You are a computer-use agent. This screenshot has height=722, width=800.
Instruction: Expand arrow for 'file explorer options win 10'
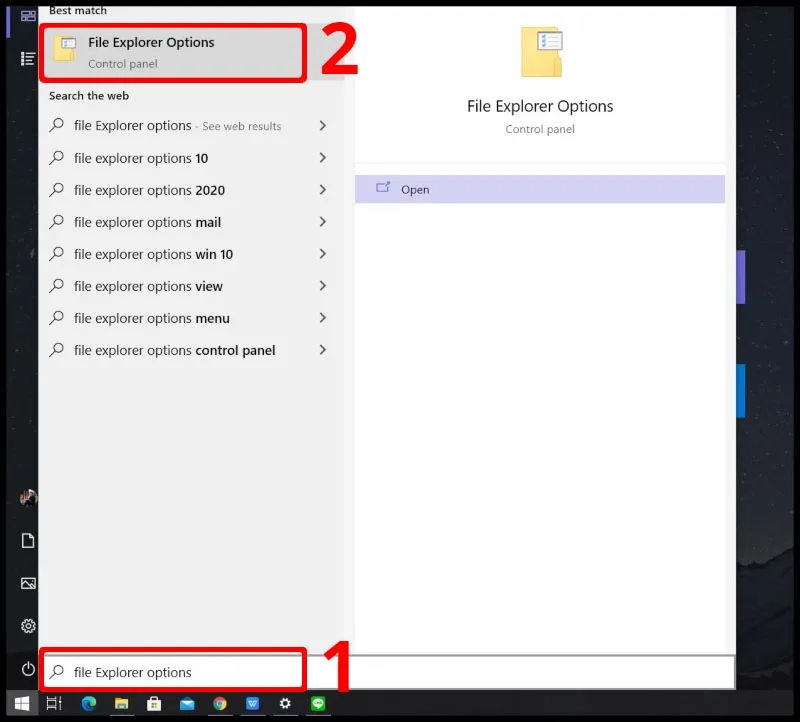322,254
